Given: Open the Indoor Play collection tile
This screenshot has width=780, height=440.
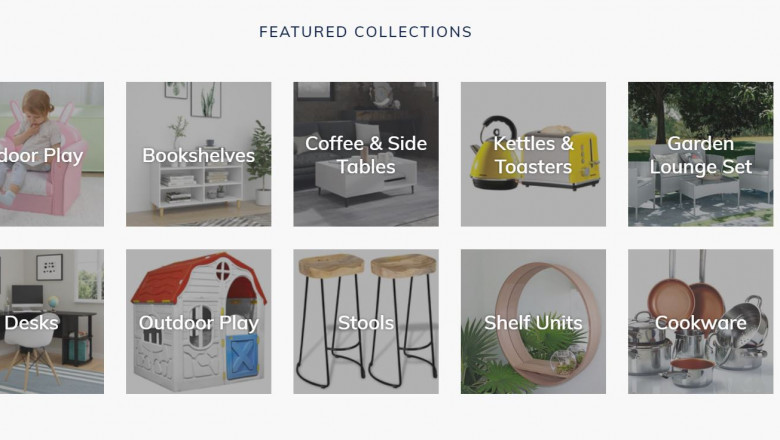Looking at the screenshot, I should [52, 154].
